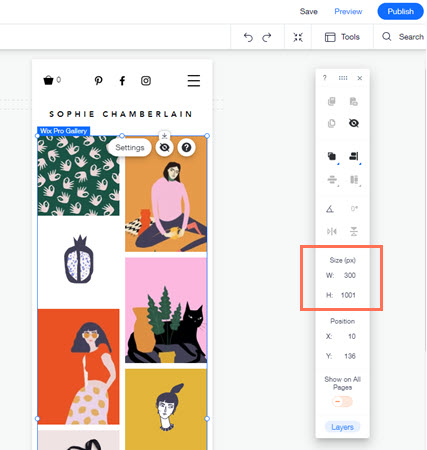Click the Publish button

click(x=400, y=11)
